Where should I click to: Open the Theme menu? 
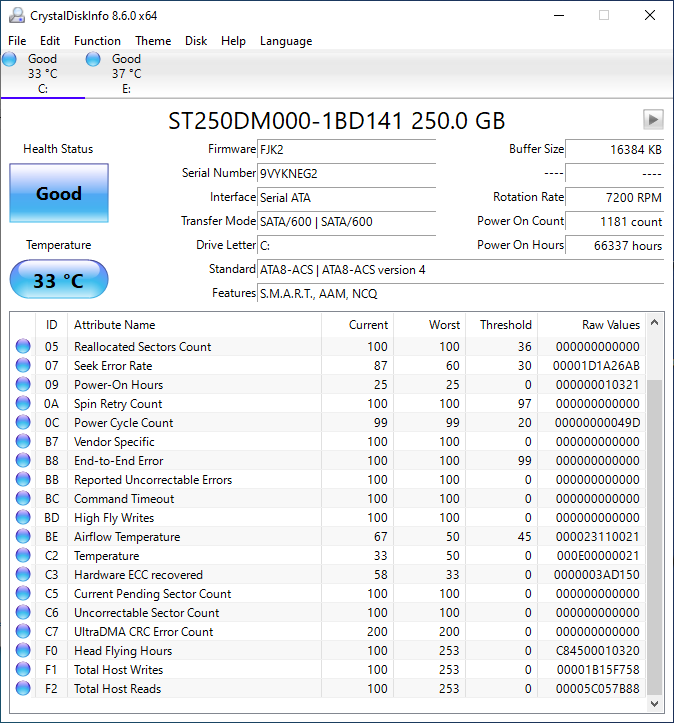(153, 41)
